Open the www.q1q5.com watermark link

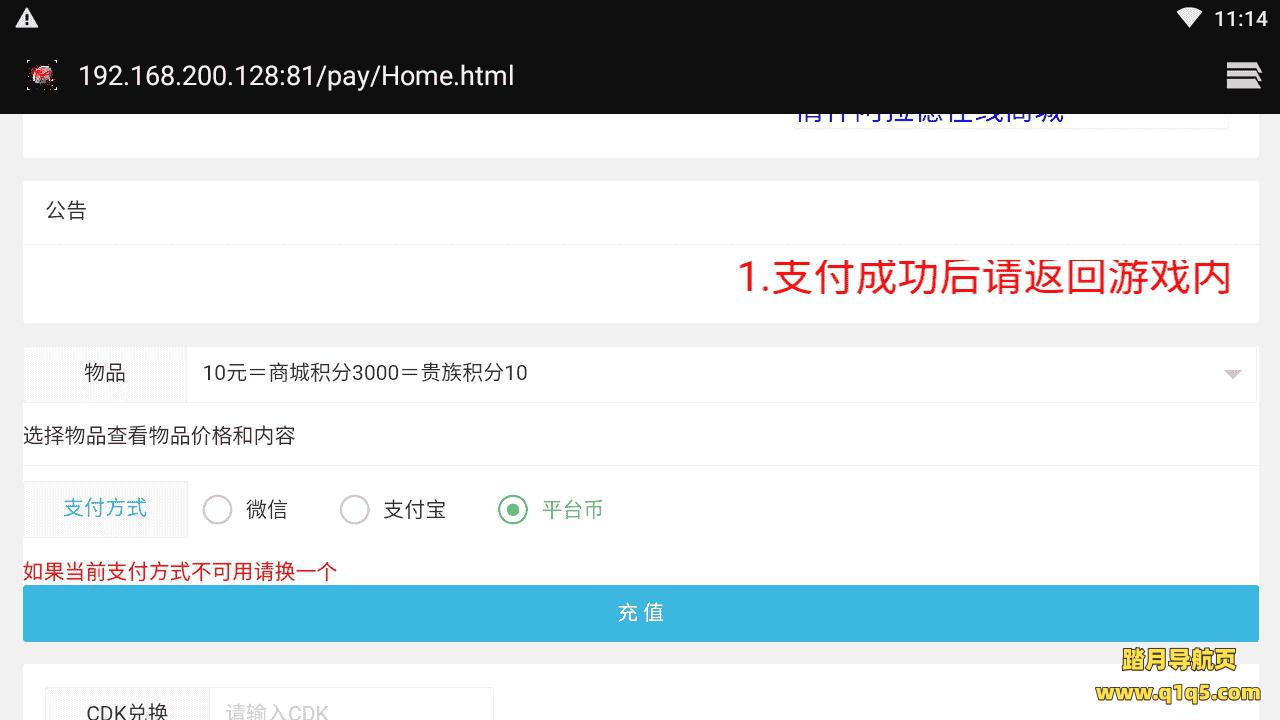[x=1178, y=693]
